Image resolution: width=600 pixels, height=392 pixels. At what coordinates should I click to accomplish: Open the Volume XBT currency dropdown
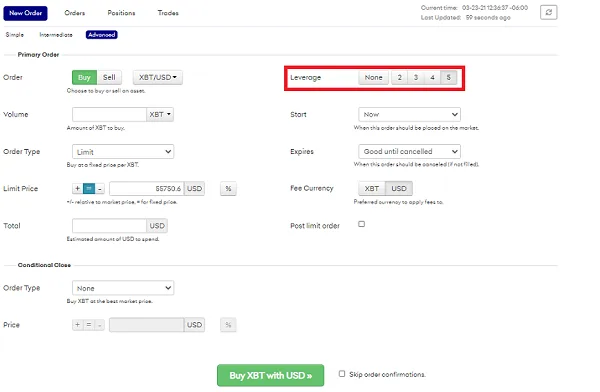160,114
